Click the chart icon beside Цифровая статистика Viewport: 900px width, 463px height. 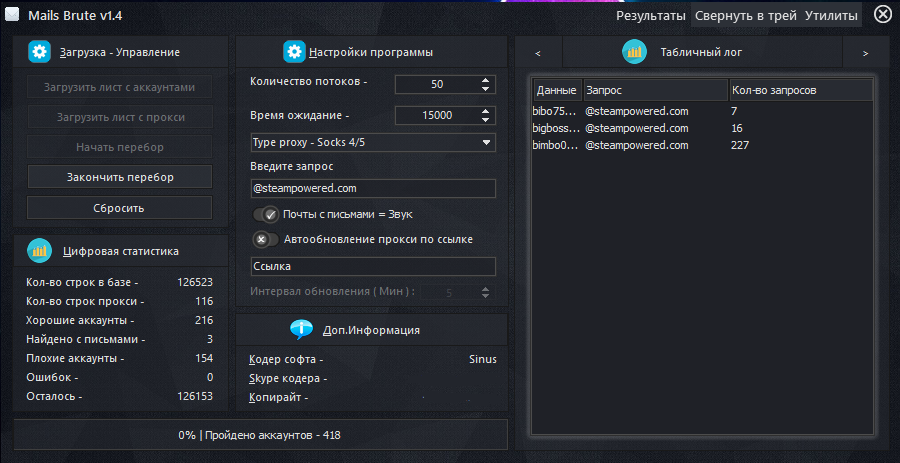[x=39, y=251]
